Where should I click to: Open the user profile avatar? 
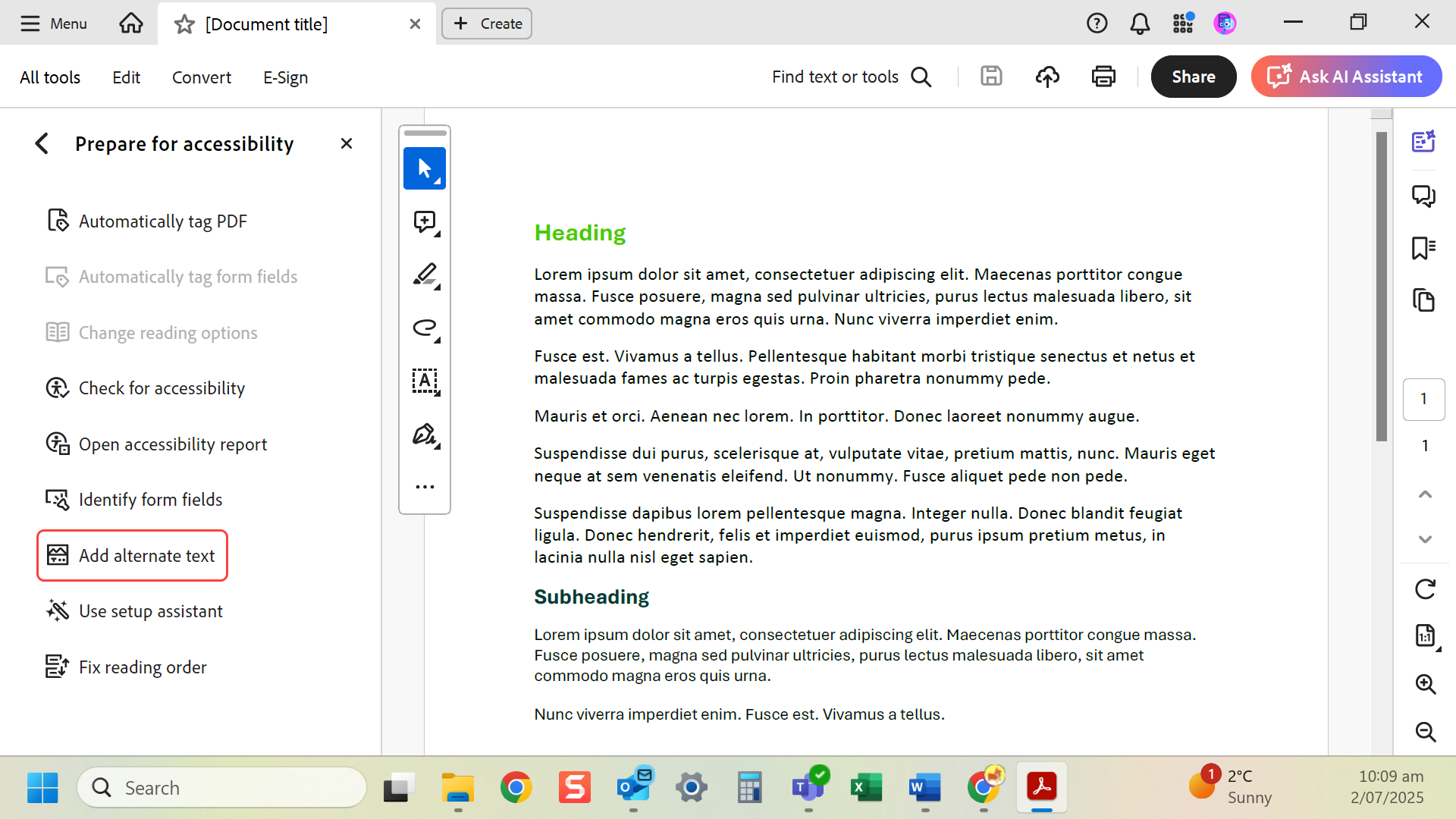(x=1225, y=24)
